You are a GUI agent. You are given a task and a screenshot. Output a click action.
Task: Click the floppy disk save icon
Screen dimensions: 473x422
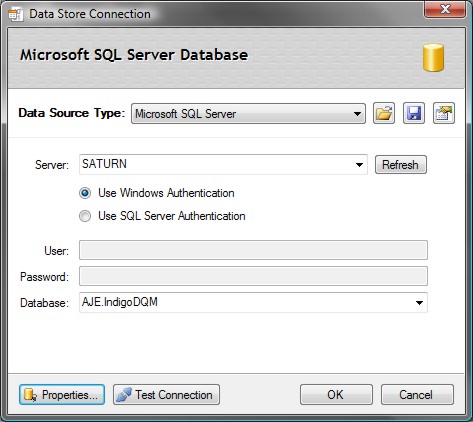(x=414, y=113)
